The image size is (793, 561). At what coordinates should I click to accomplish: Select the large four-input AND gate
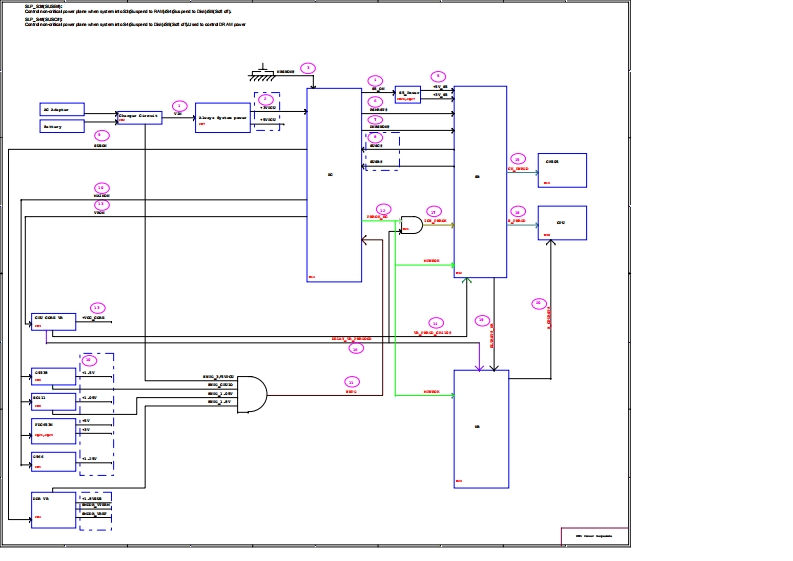(252, 393)
